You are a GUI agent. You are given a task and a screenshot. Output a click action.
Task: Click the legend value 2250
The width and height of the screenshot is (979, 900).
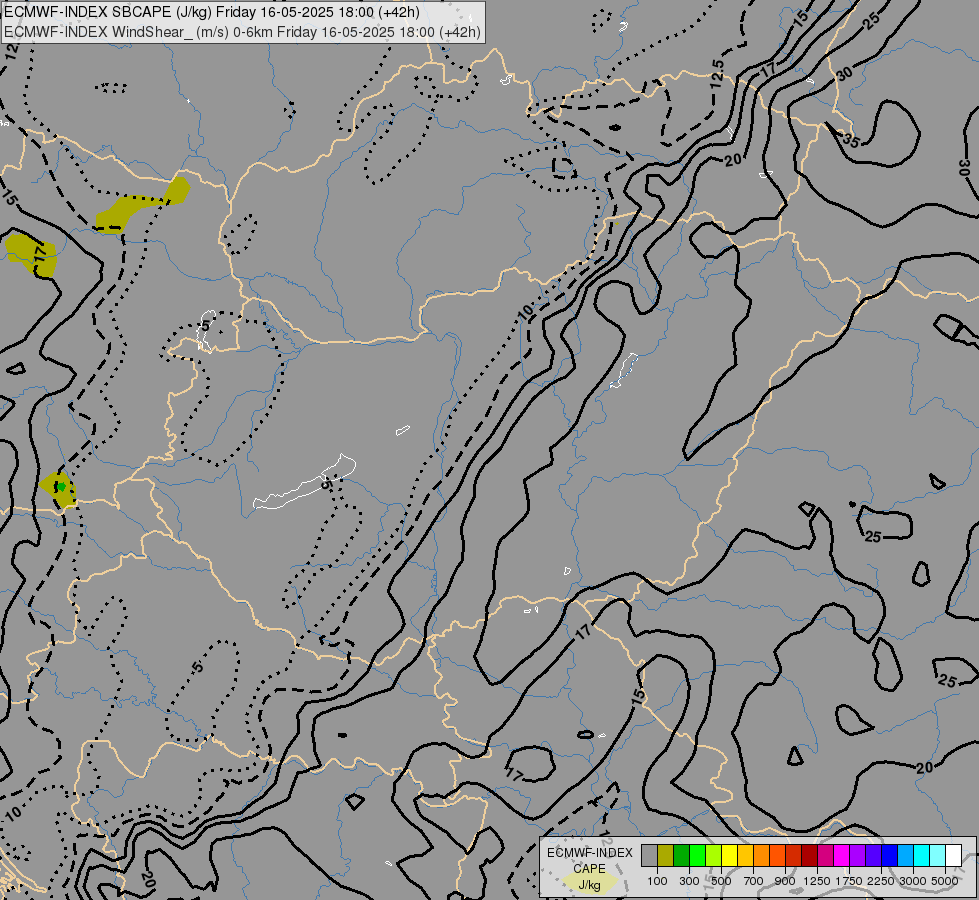tap(881, 881)
